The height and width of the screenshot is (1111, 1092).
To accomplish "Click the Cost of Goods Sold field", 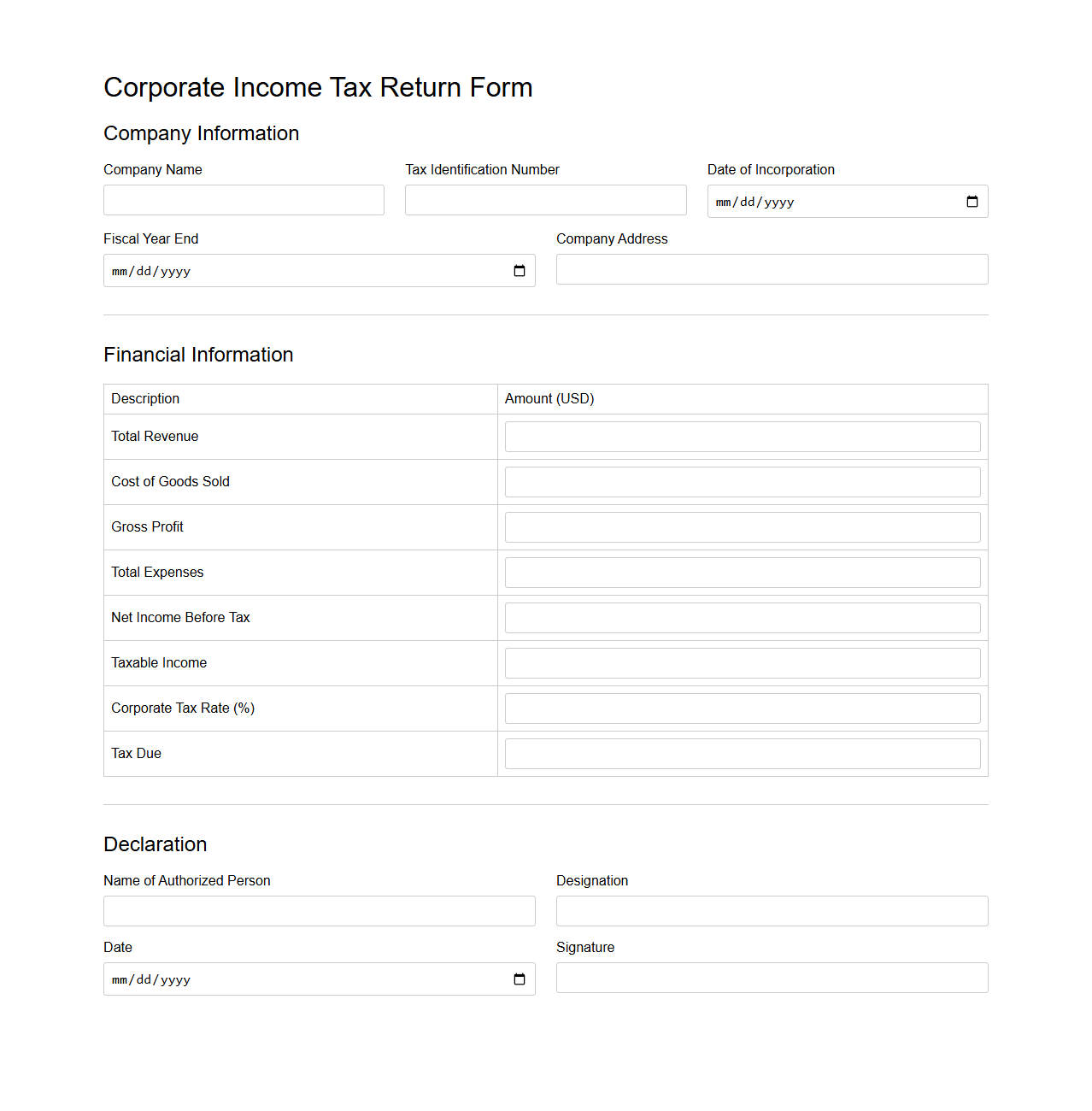I will click(742, 481).
